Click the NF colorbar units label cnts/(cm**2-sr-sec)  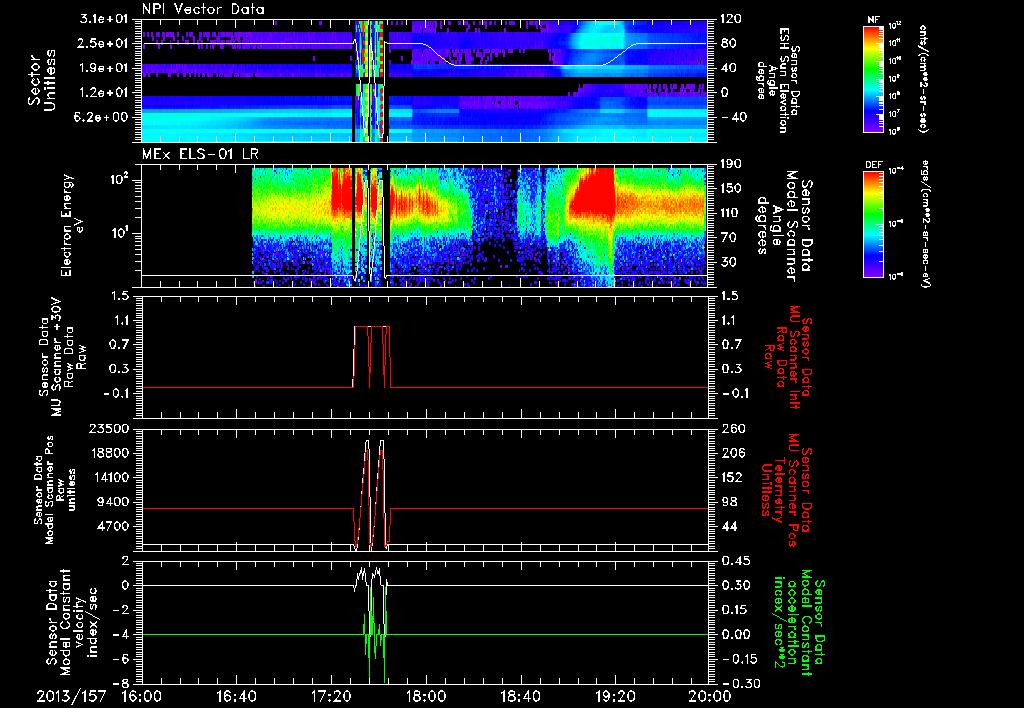[x=923, y=79]
